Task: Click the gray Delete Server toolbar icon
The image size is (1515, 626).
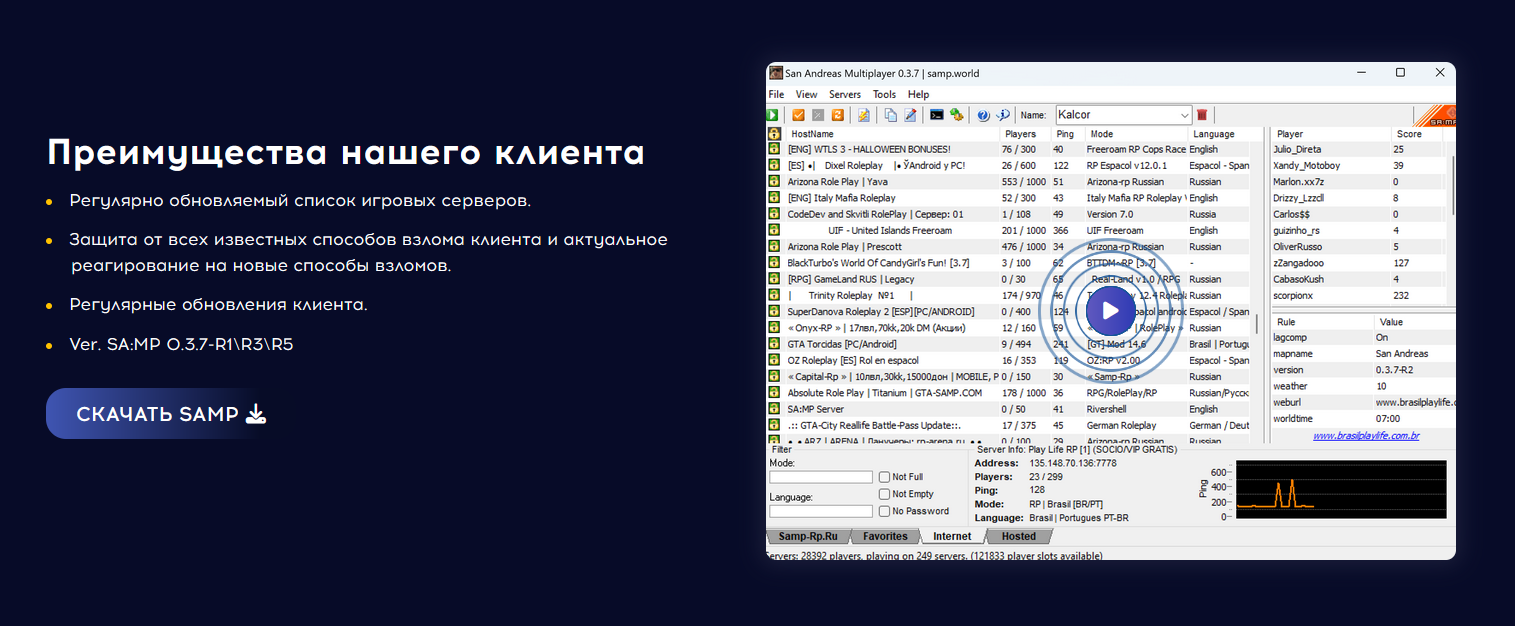Action: 818,115
